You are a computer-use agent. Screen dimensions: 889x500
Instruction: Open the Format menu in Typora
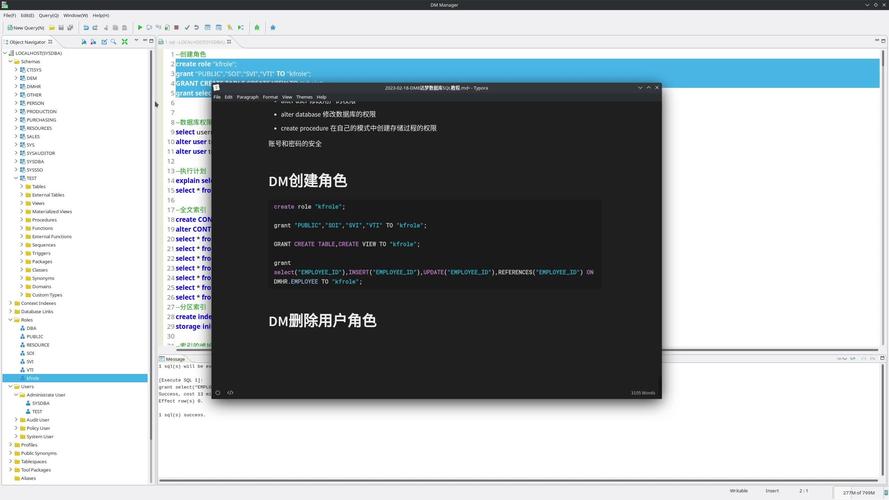point(270,97)
